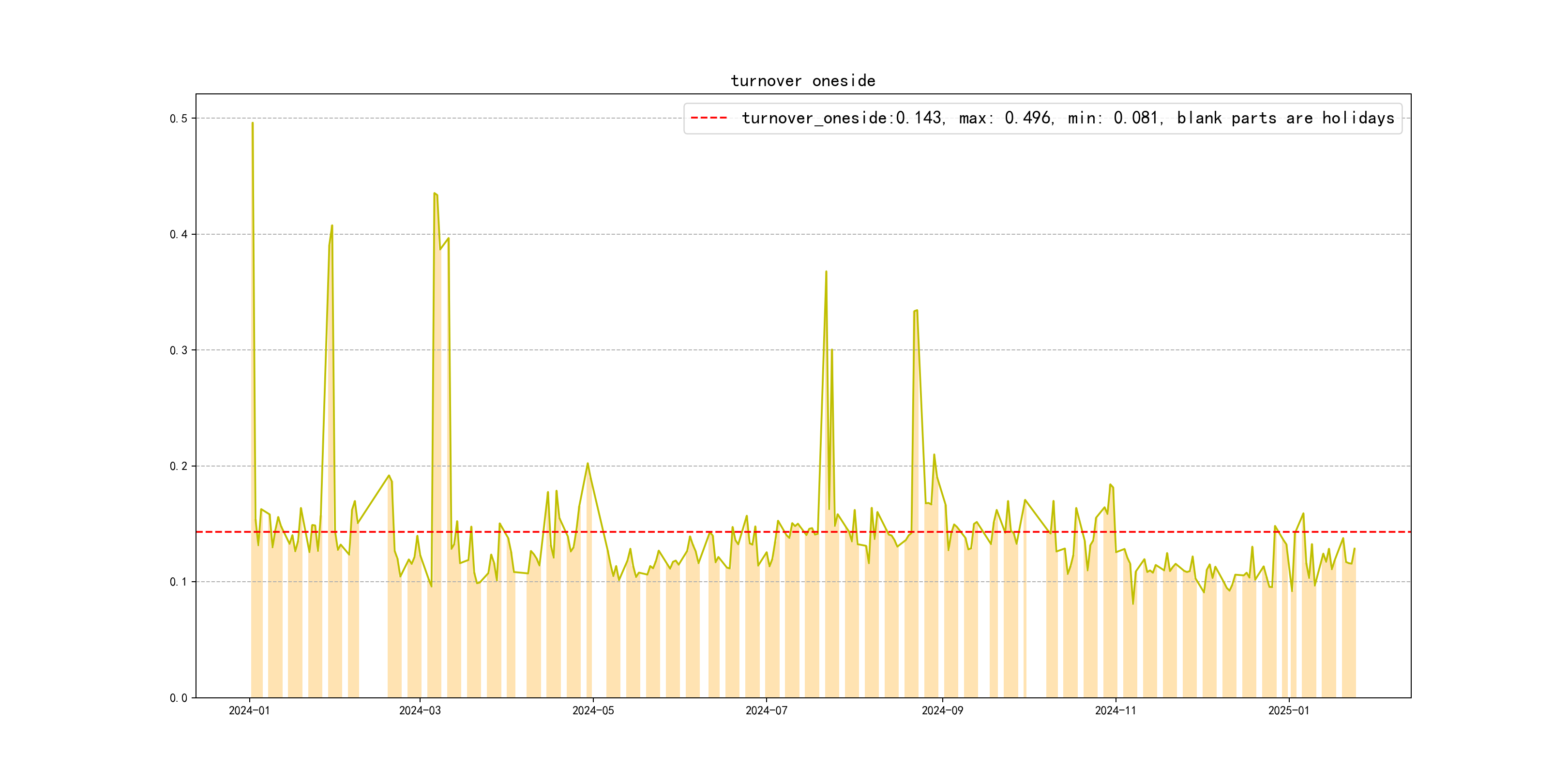Click the 2024-03 x-axis label
Image resolution: width=1568 pixels, height=784 pixels.
point(420,710)
